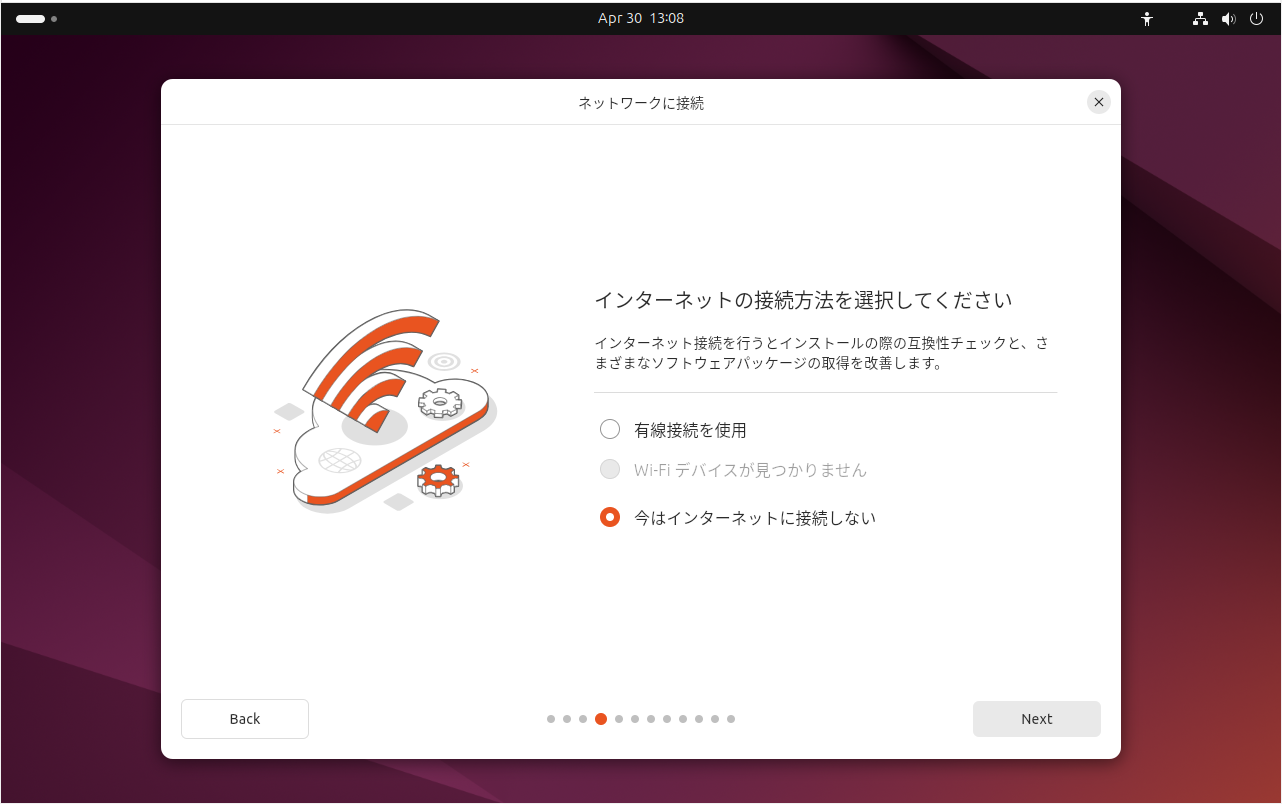
Task: Select the 有線接続を使用 radio button
Action: 610,430
